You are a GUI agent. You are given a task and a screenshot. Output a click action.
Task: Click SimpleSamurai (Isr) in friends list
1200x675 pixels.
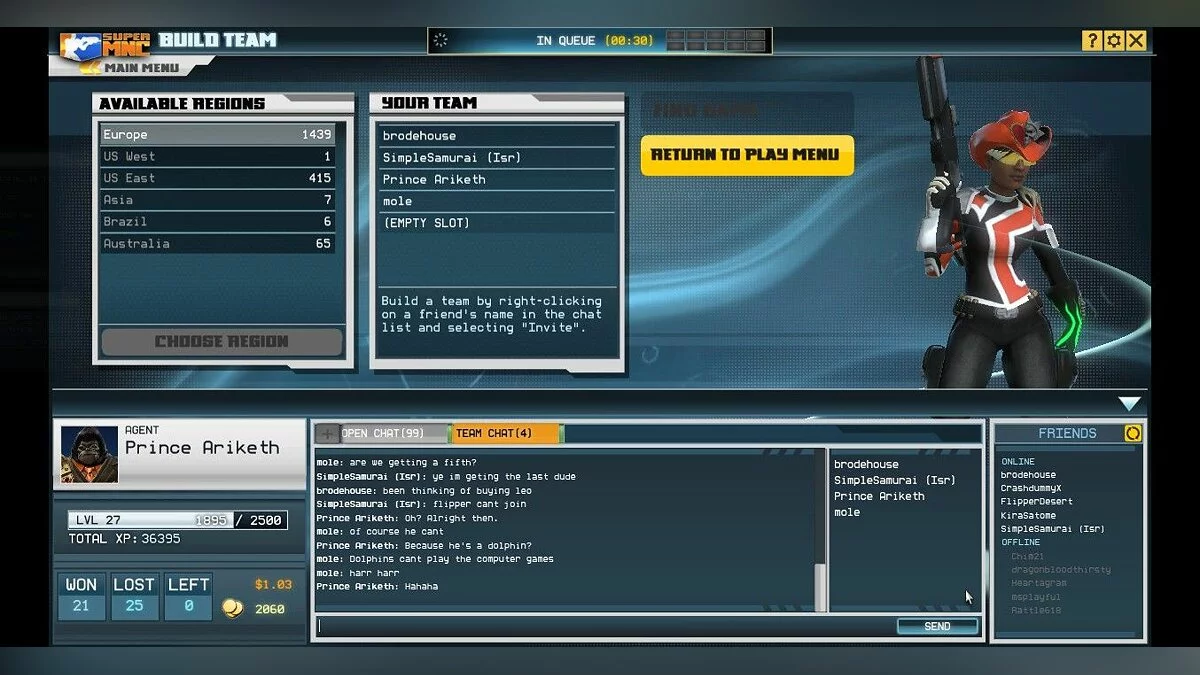point(1052,529)
